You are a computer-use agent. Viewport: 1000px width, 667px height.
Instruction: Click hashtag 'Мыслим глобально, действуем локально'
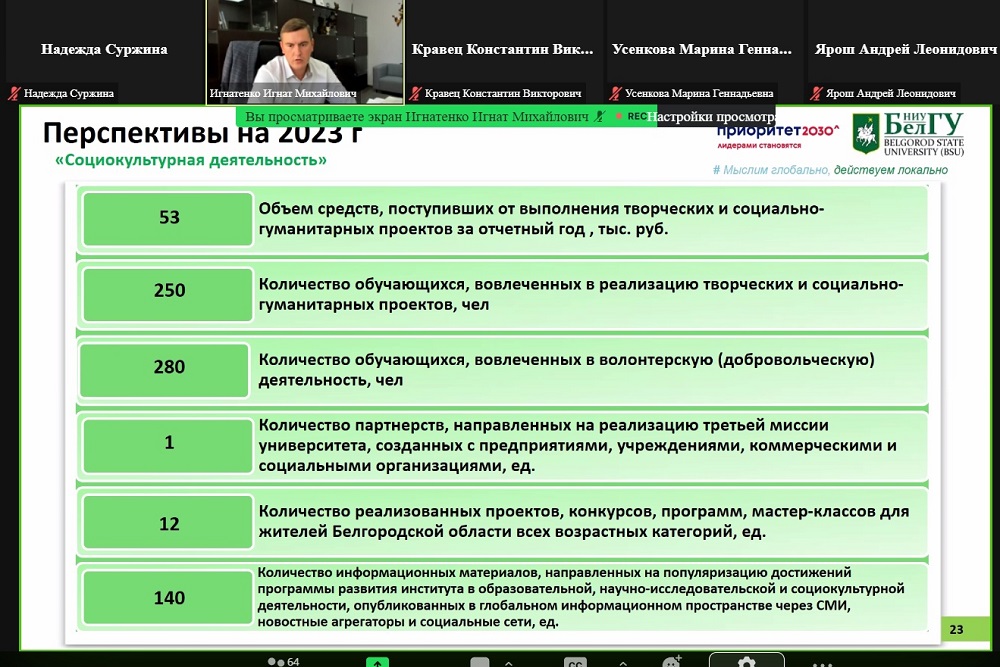[x=830, y=170]
